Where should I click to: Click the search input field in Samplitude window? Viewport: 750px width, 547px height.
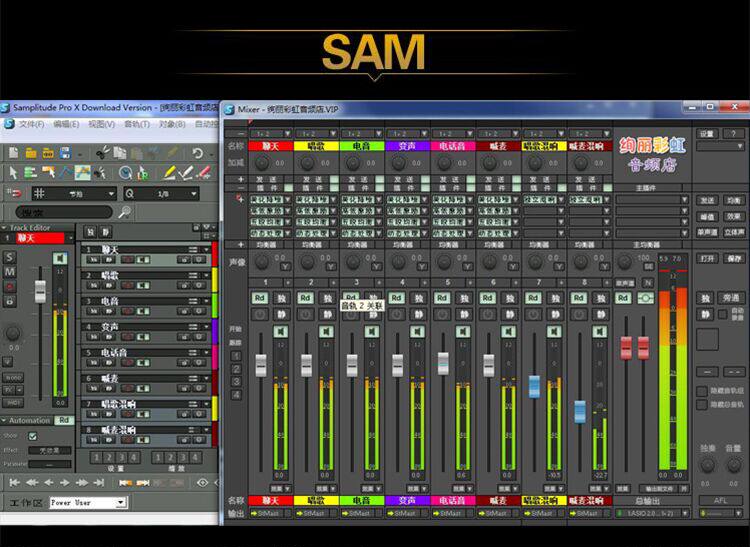pos(64,212)
